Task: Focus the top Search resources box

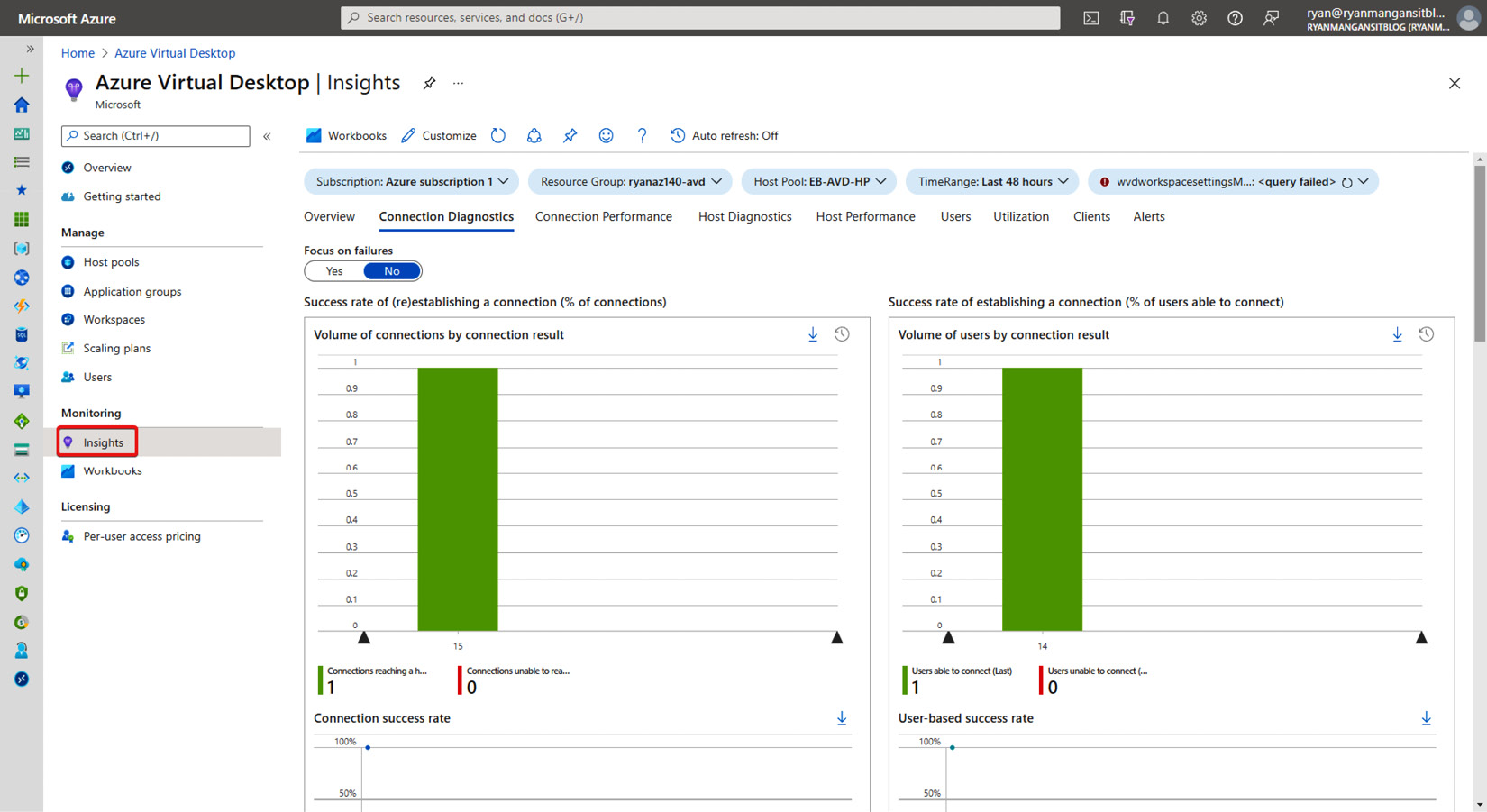Action: tap(700, 17)
